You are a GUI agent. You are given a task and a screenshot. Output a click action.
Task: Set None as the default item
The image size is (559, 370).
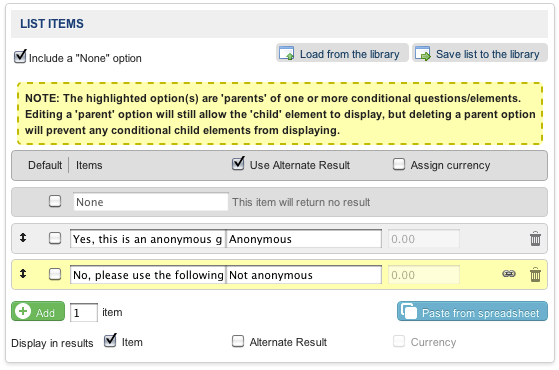pyautogui.click(x=55, y=201)
